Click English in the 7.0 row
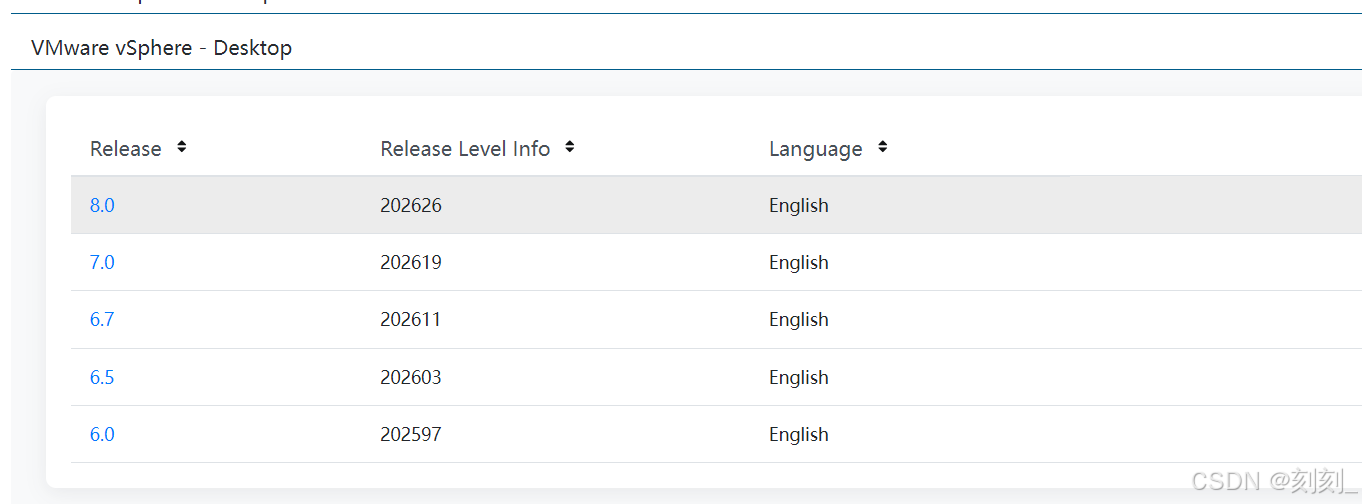 point(799,262)
